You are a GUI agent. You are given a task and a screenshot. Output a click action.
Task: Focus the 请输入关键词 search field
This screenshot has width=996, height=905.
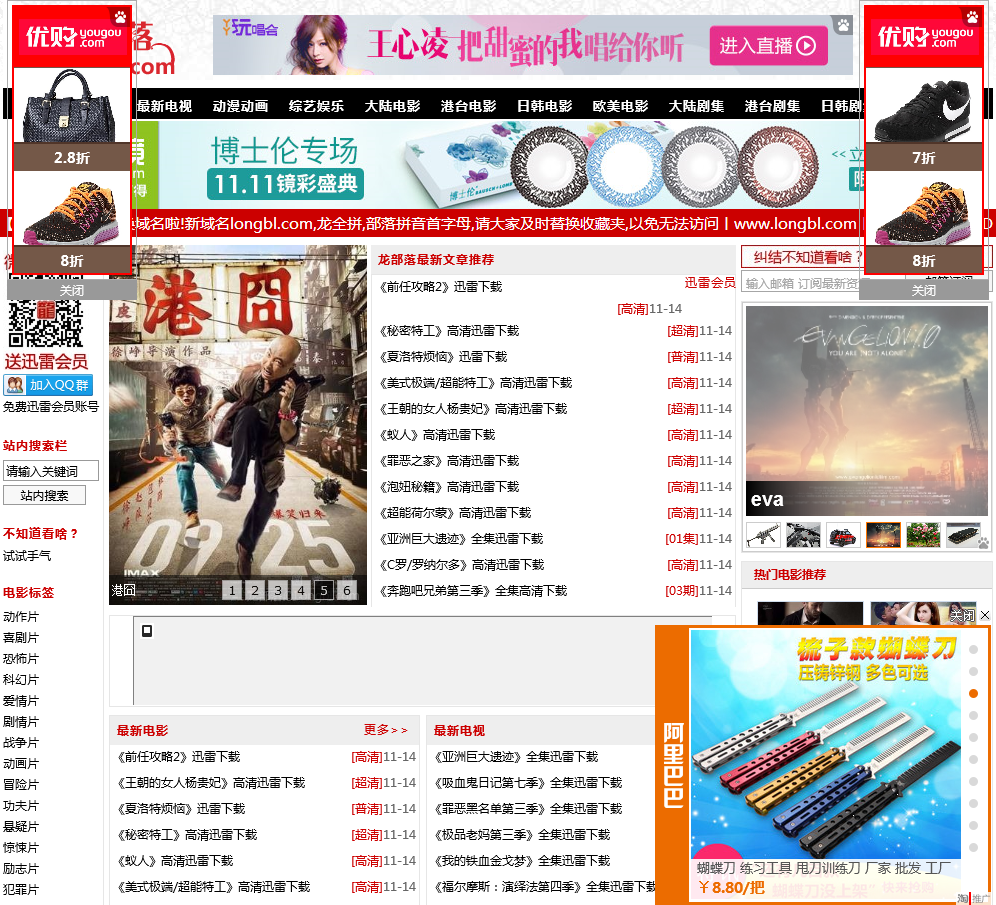(51, 471)
